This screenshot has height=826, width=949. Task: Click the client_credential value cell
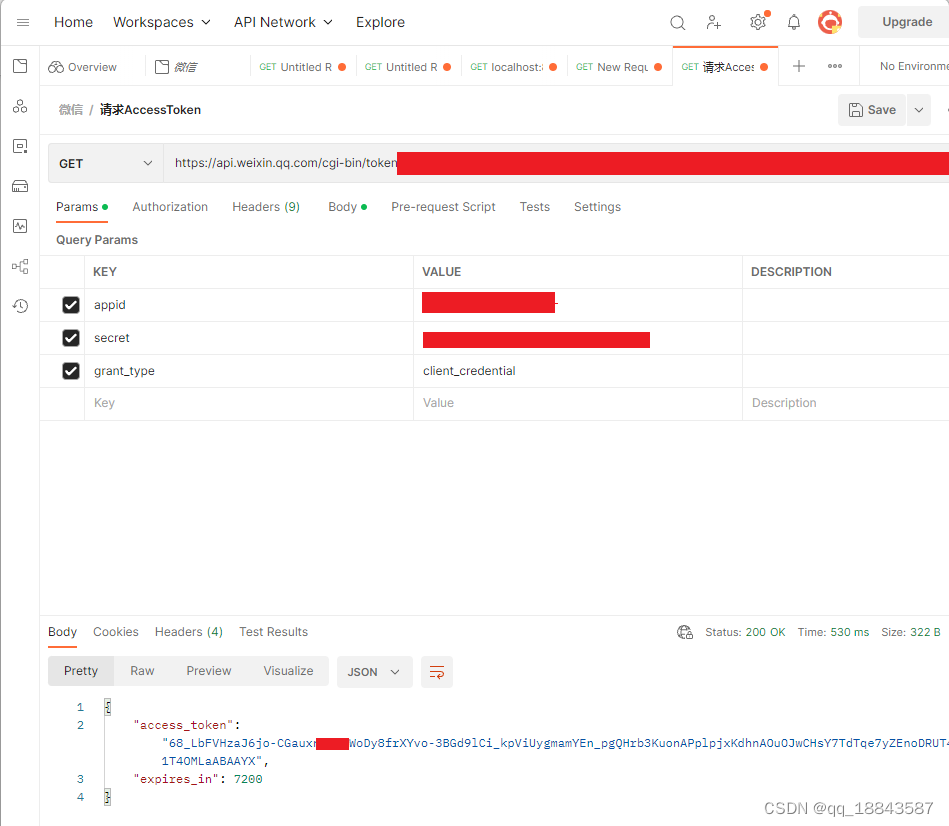click(x=577, y=371)
